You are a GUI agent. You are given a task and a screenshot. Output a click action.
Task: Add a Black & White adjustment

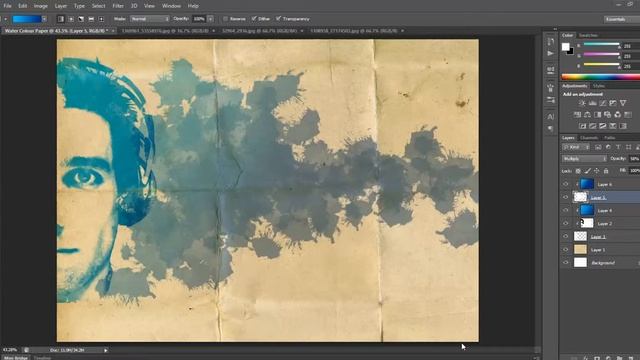pos(598,115)
